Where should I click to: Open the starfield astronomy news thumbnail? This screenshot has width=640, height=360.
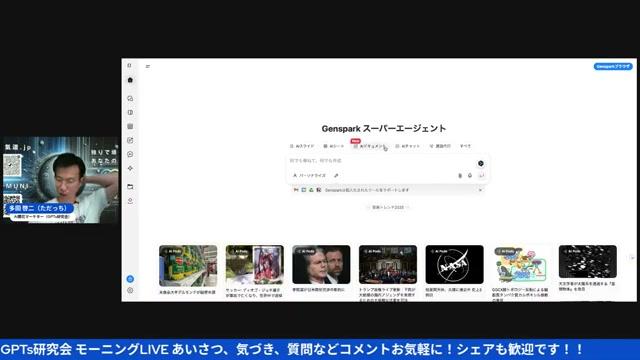587,262
